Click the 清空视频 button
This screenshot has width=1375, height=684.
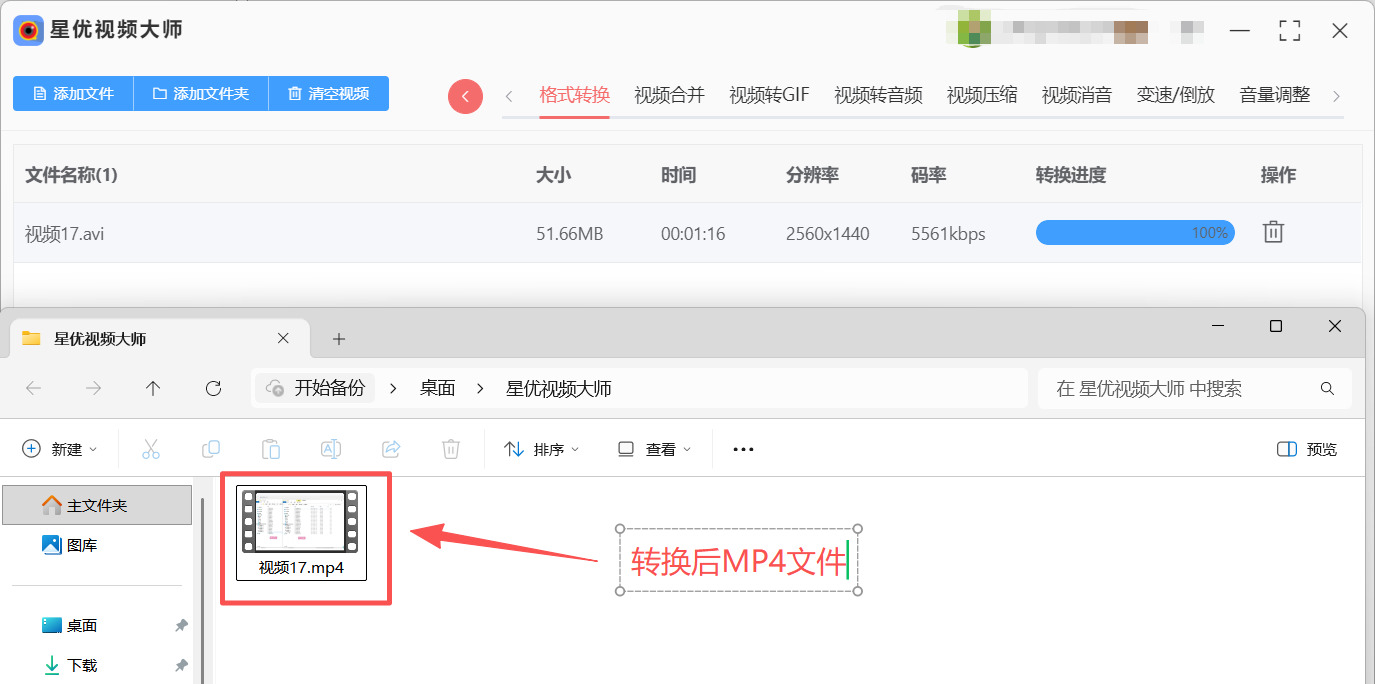click(329, 94)
